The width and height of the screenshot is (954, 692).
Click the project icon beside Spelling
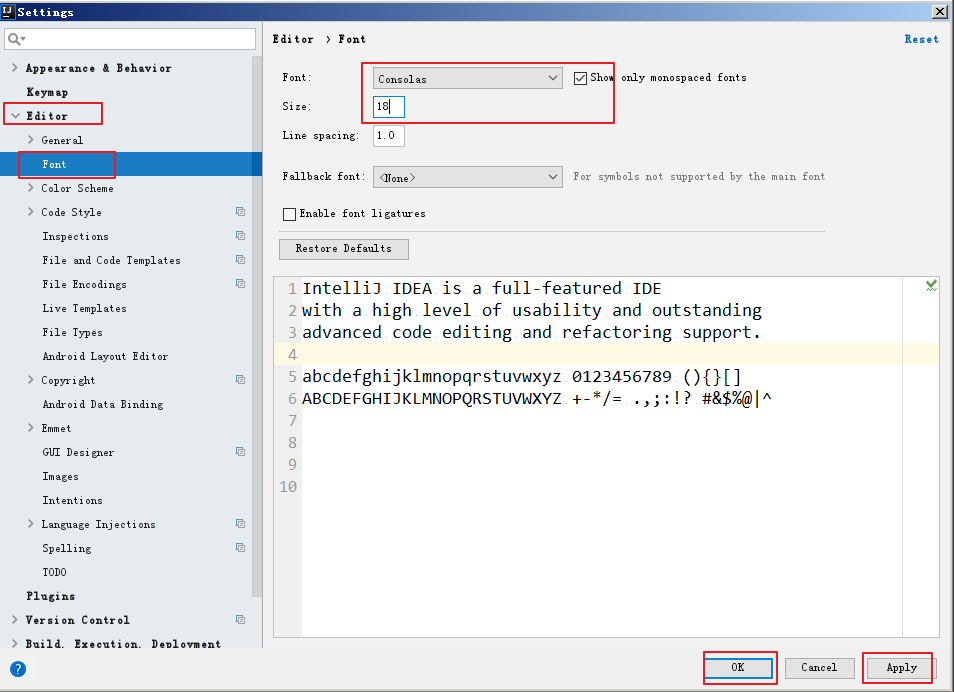(x=240, y=548)
